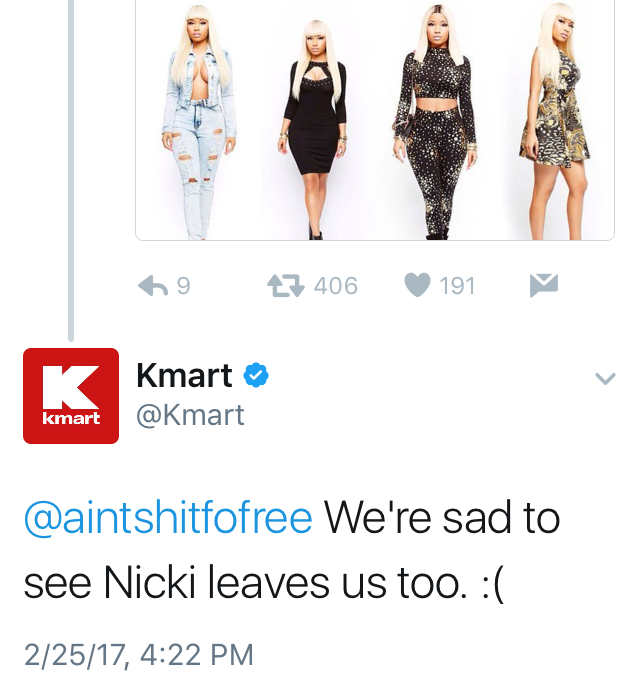Tap the black dress outfit in photo
This screenshot has width=633, height=690.
[314, 130]
